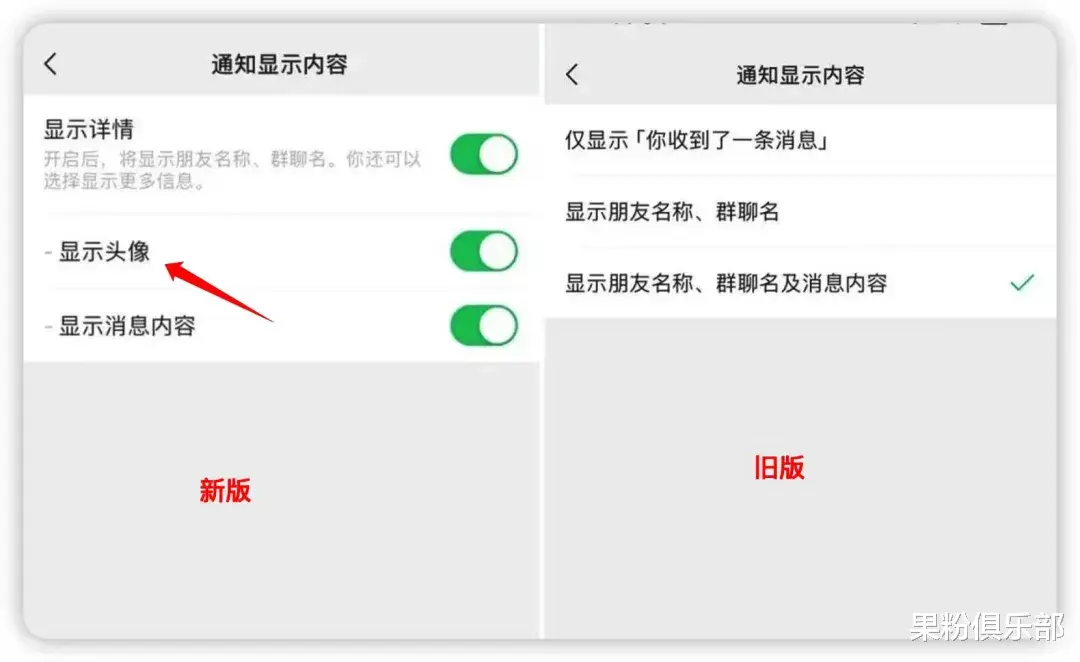Click the white divider between both panels
The height and width of the screenshot is (662, 1080).
tap(542, 331)
